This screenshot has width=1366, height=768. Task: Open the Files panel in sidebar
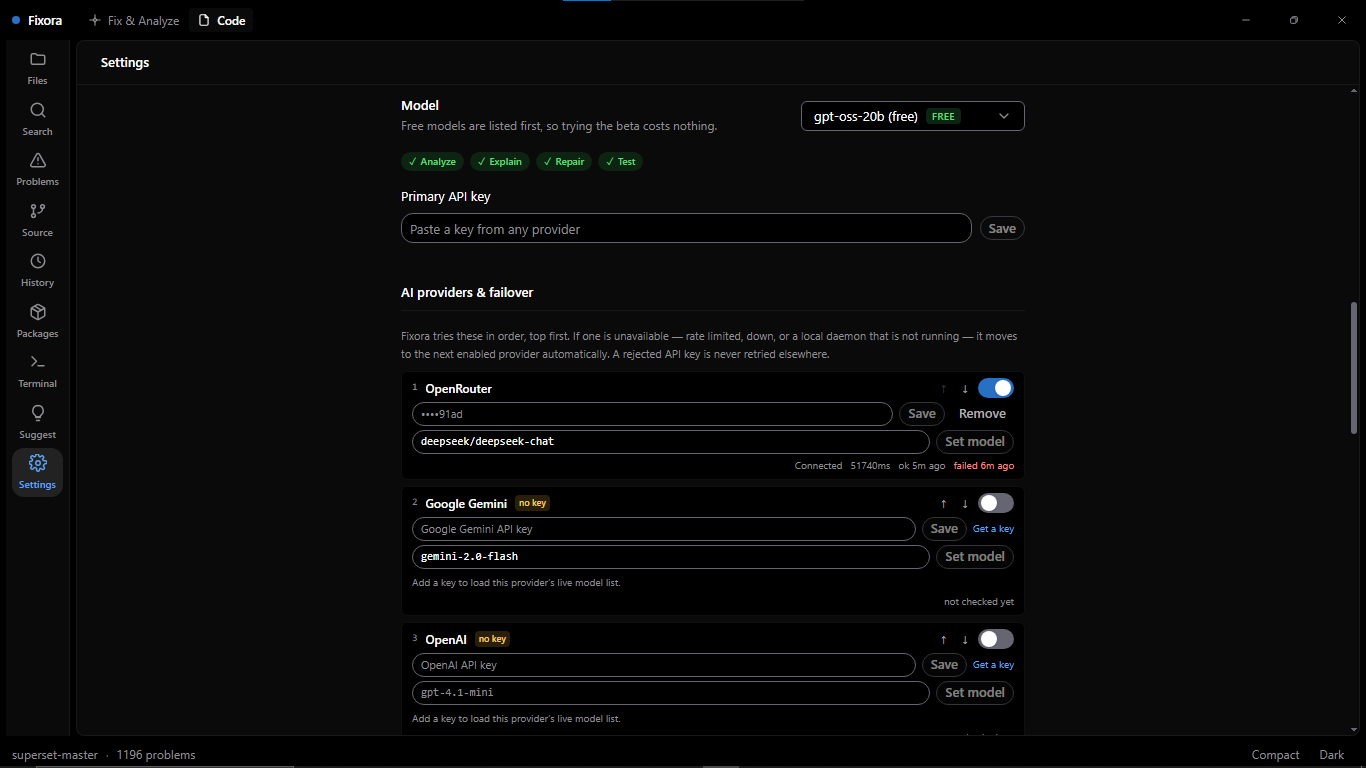coord(37,68)
